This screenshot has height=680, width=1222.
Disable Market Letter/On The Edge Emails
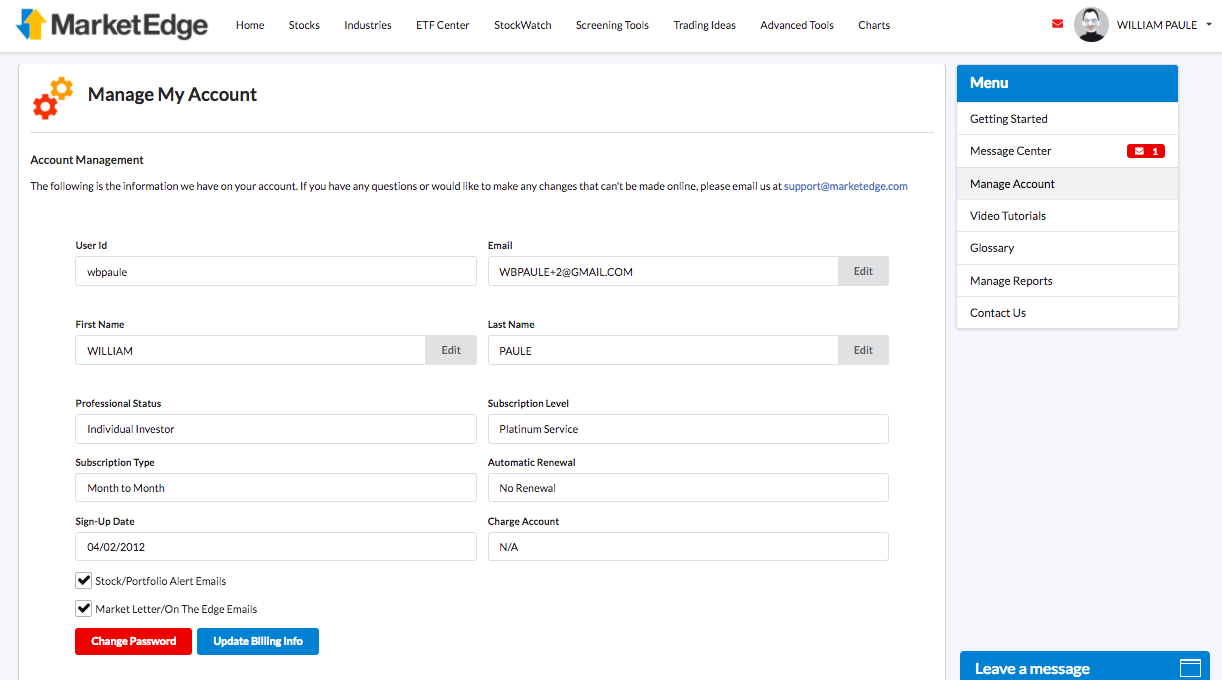84,608
